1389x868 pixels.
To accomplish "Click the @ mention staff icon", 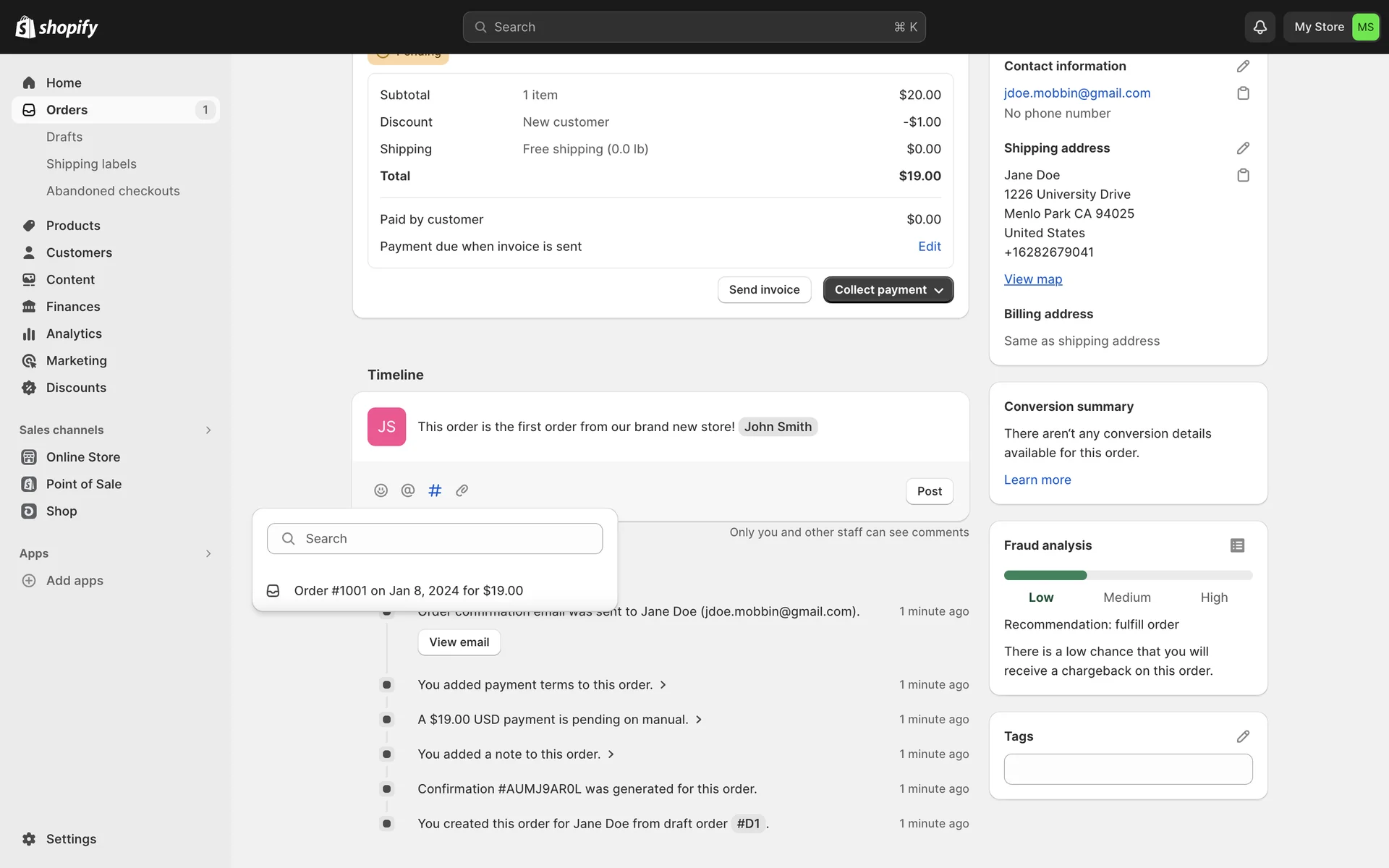I will (408, 490).
